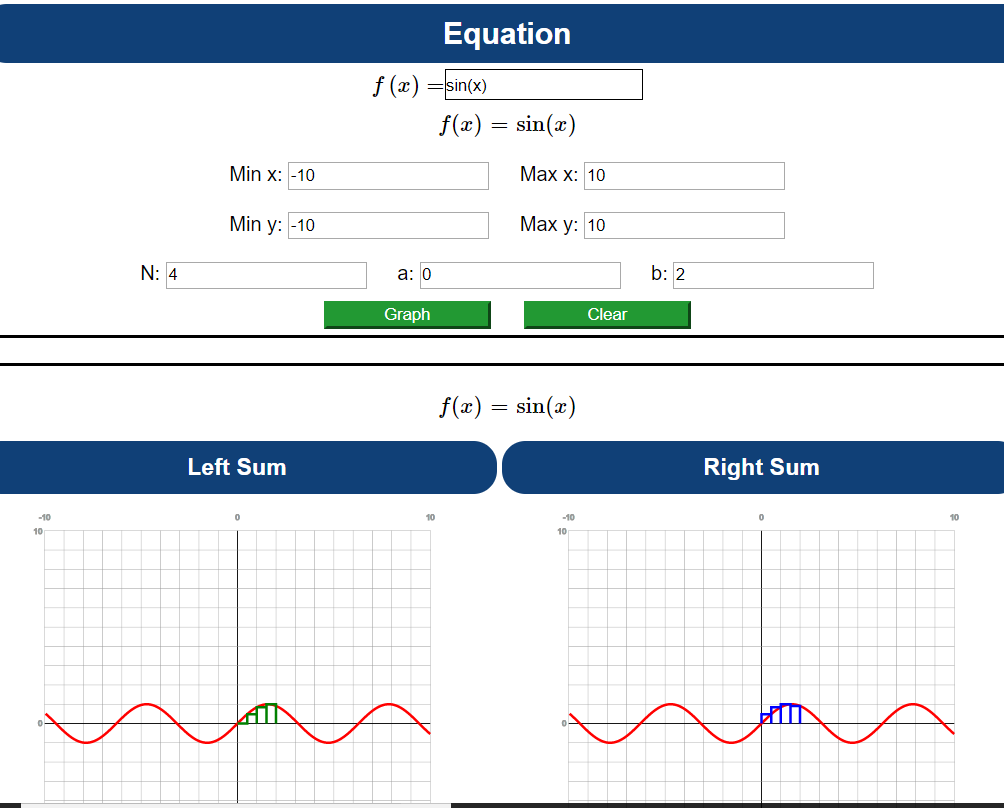
Task: Select the Max x input field
Action: 684,175
